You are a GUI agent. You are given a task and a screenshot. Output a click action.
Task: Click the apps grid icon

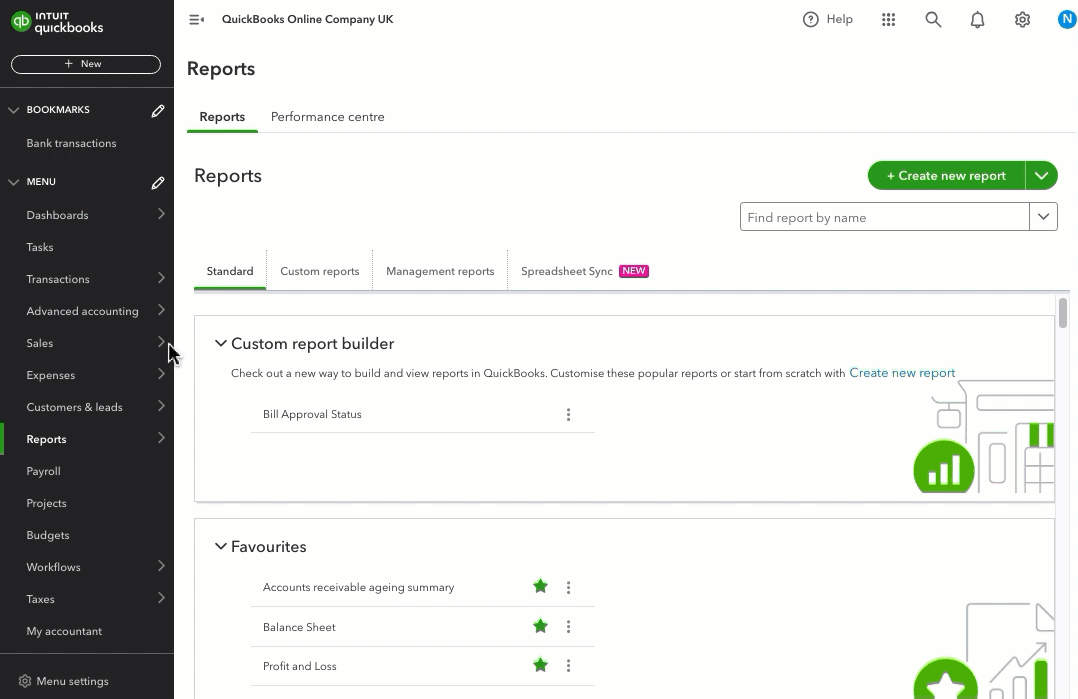(888, 19)
